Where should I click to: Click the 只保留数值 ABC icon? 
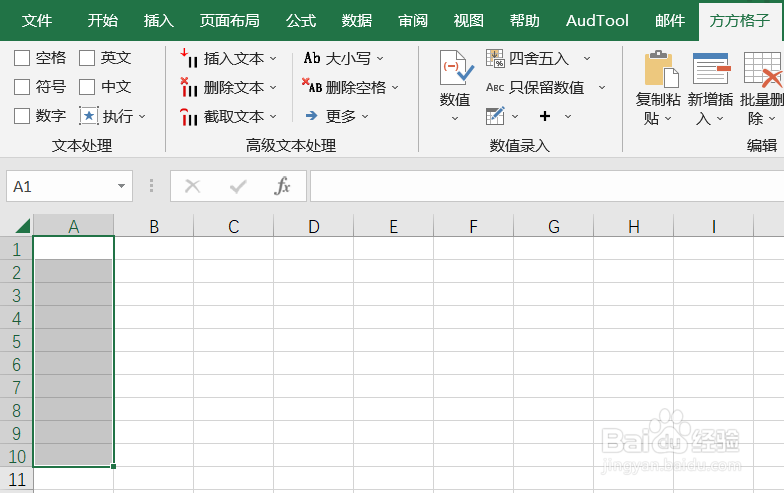point(495,88)
